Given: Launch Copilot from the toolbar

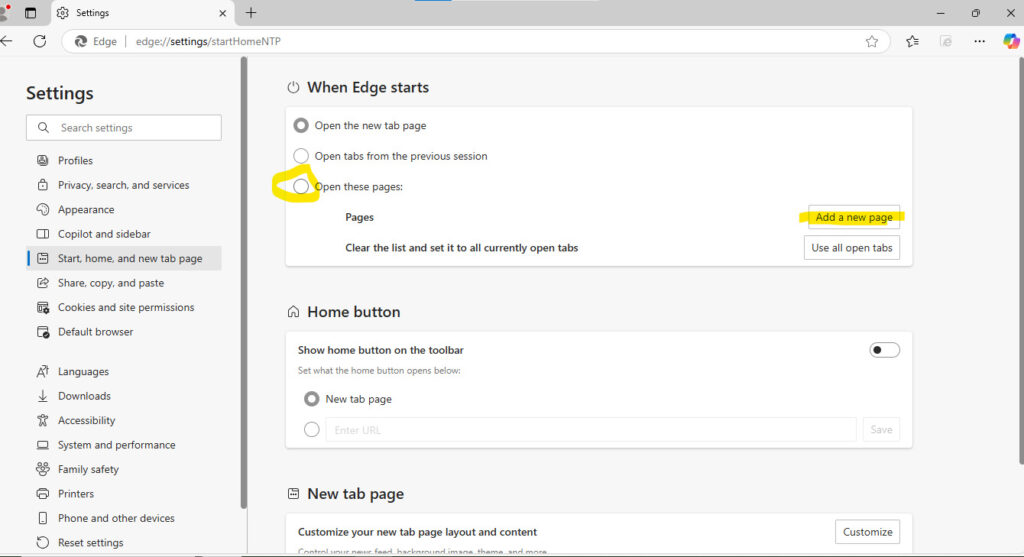Looking at the screenshot, I should pyautogui.click(x=1011, y=41).
